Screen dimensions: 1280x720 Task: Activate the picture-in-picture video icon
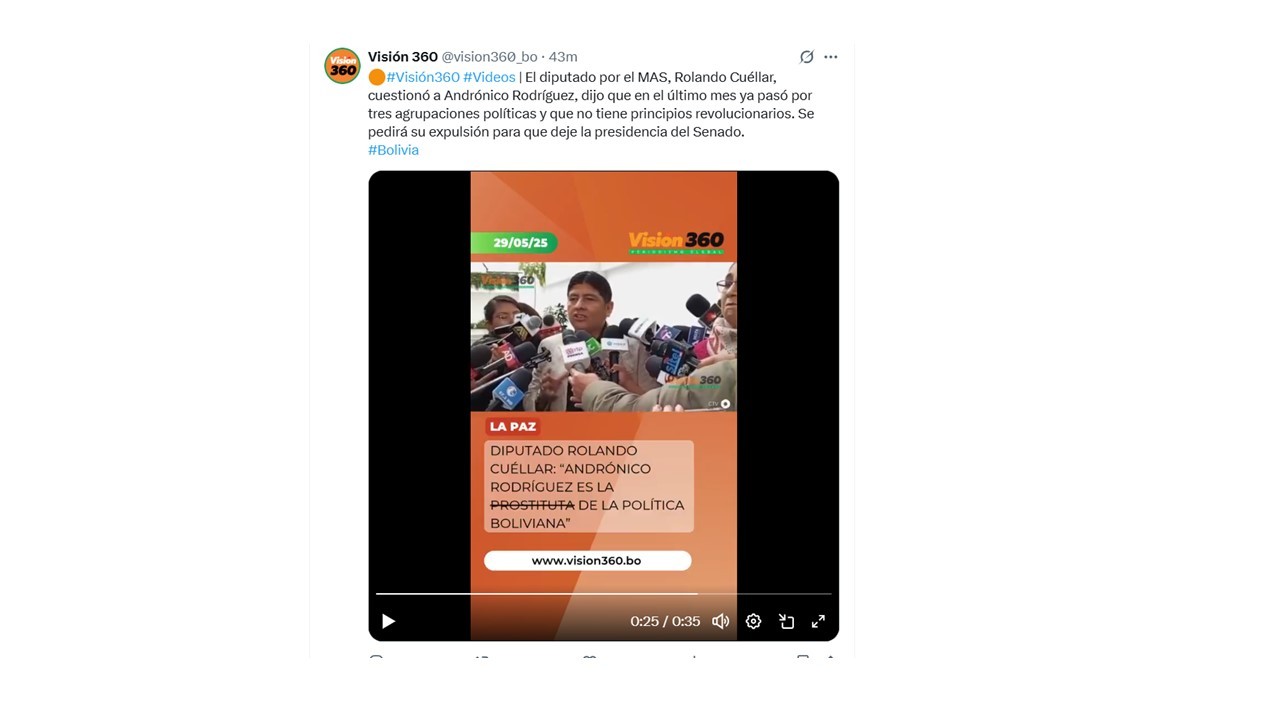coord(787,621)
